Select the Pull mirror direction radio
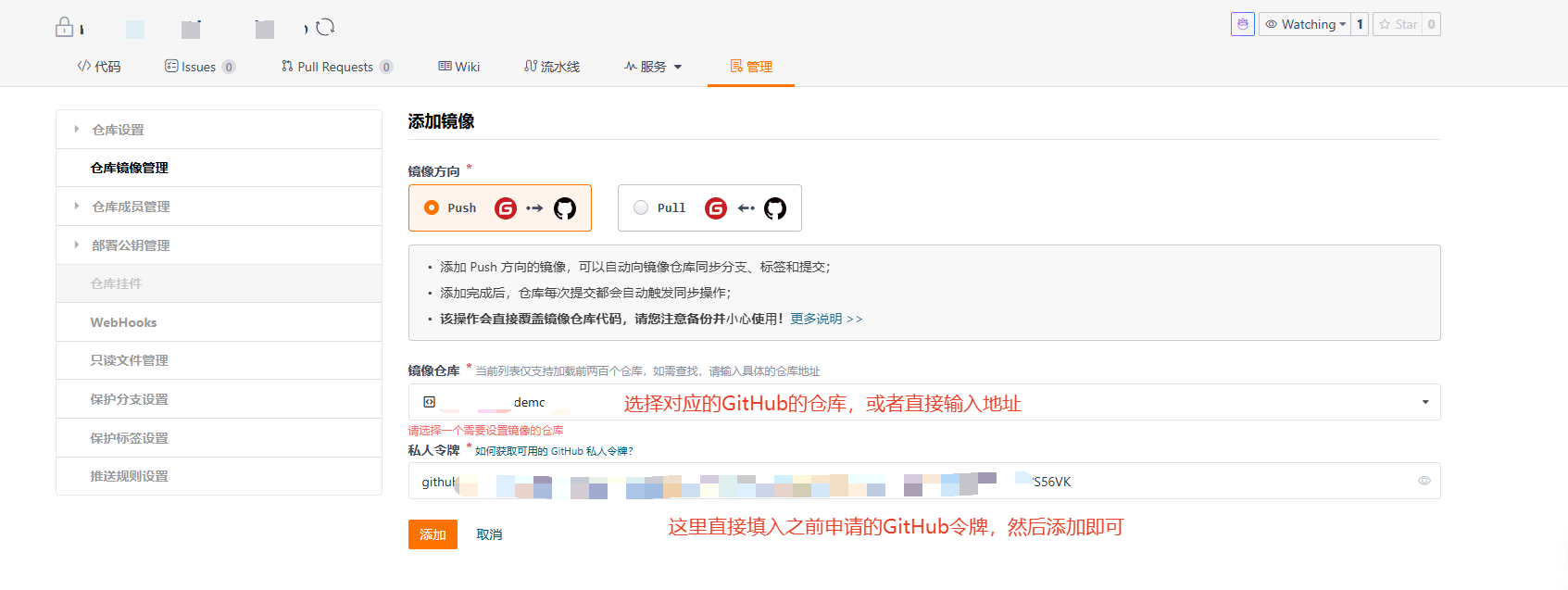Screen dimensions: 1568x590 641,207
